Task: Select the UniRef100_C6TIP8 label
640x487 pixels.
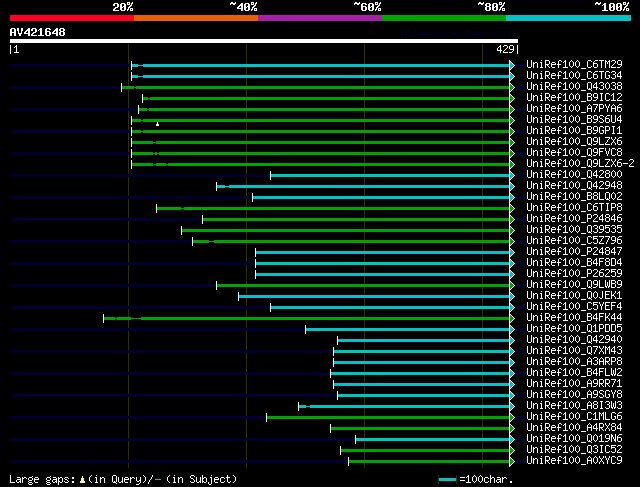Action: (x=574, y=208)
